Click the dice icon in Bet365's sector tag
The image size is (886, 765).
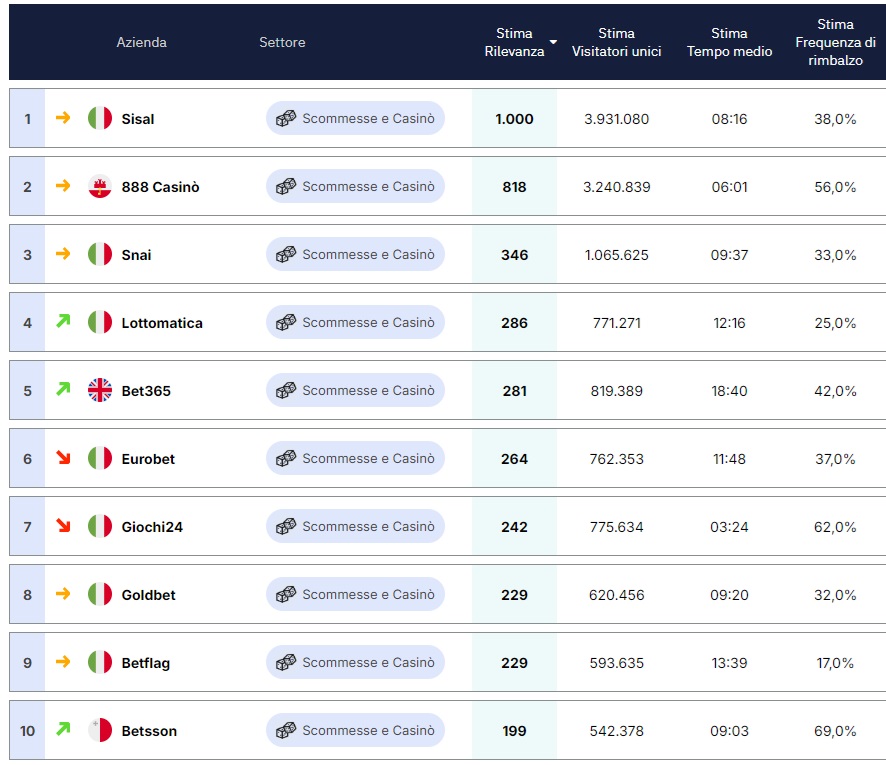coord(286,390)
